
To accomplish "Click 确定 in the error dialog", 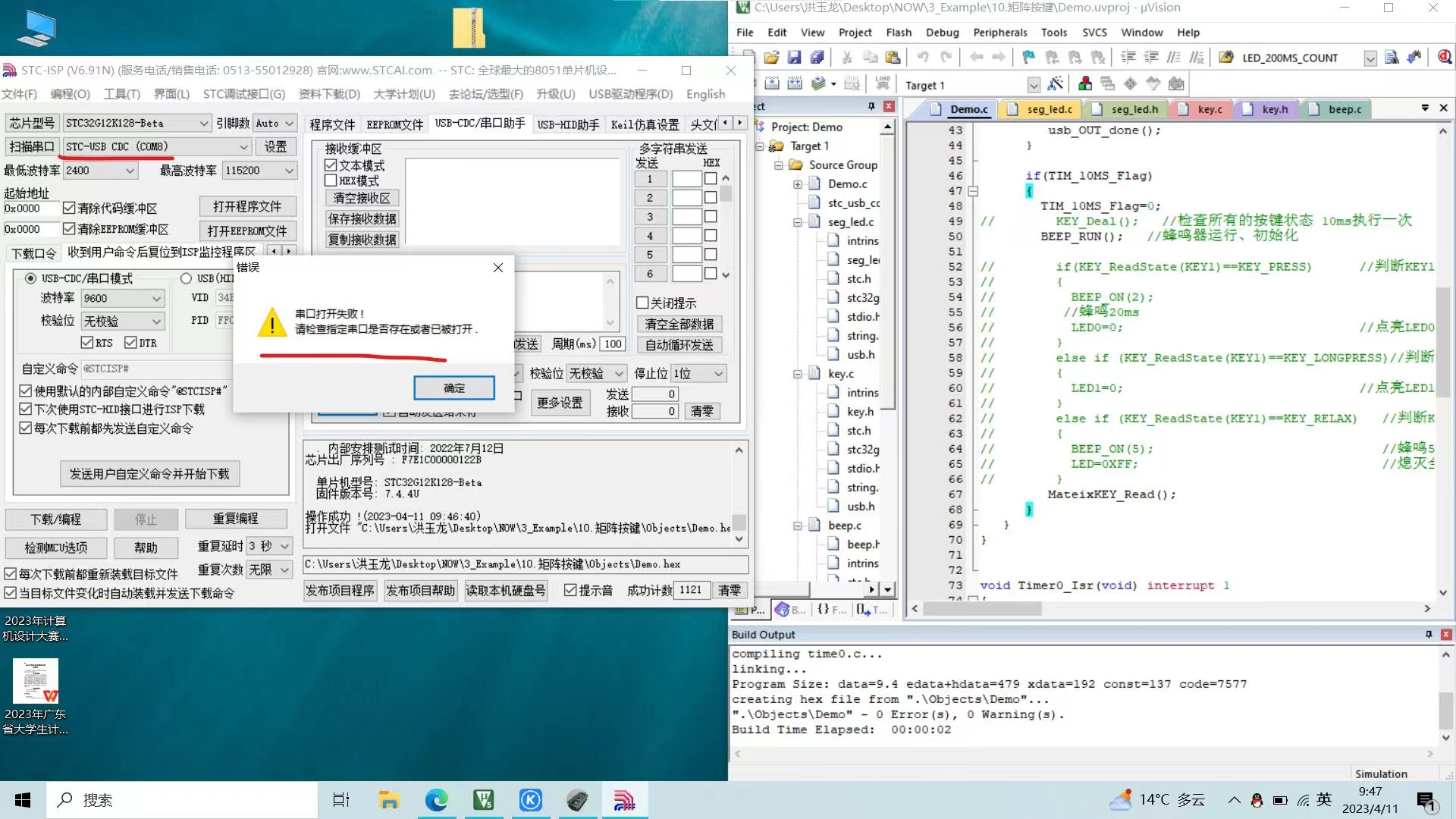I will [x=453, y=388].
